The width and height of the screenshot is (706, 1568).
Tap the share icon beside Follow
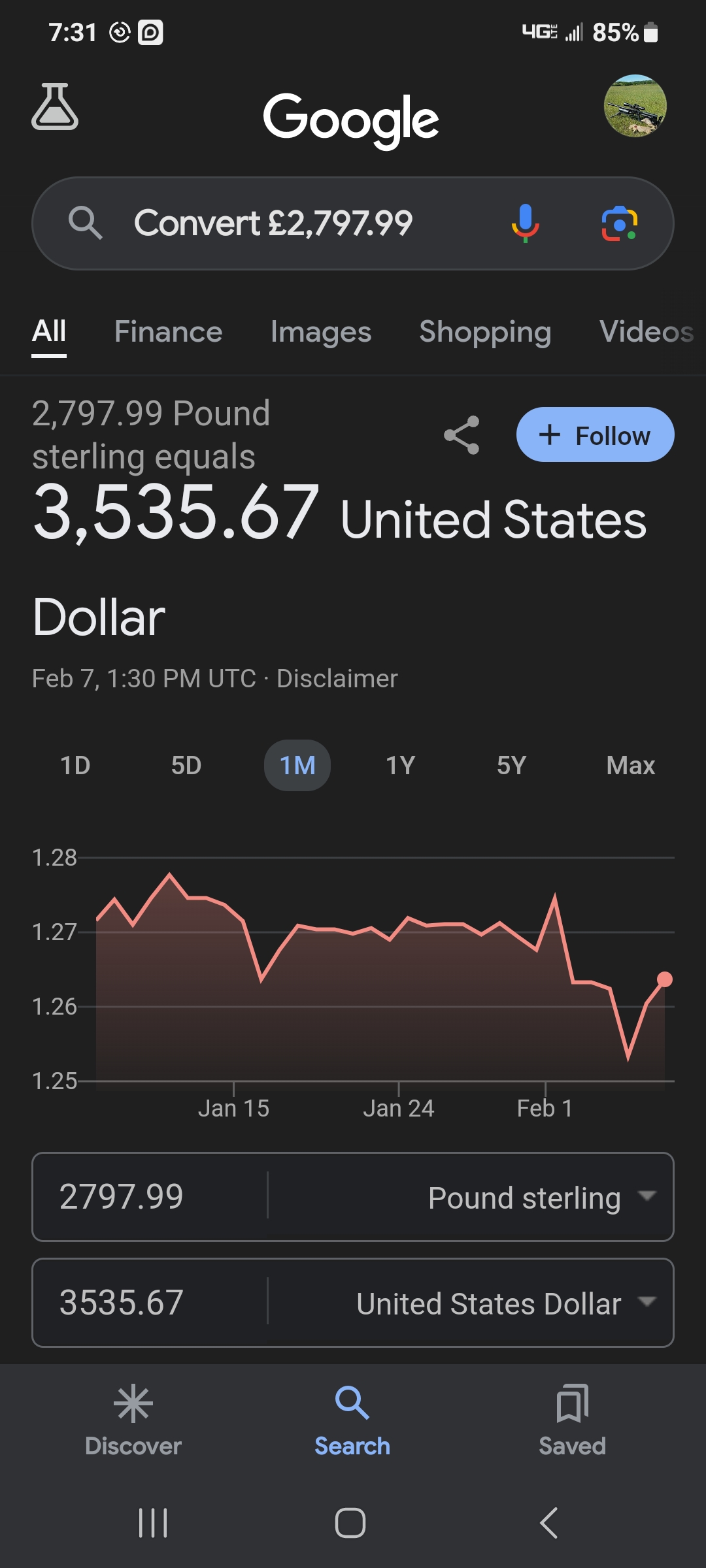[x=462, y=435]
